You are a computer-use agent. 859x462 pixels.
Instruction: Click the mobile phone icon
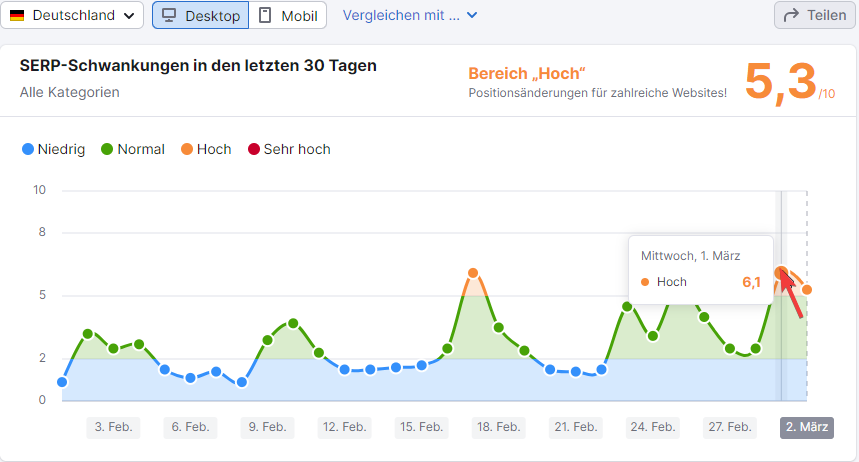[x=265, y=16]
